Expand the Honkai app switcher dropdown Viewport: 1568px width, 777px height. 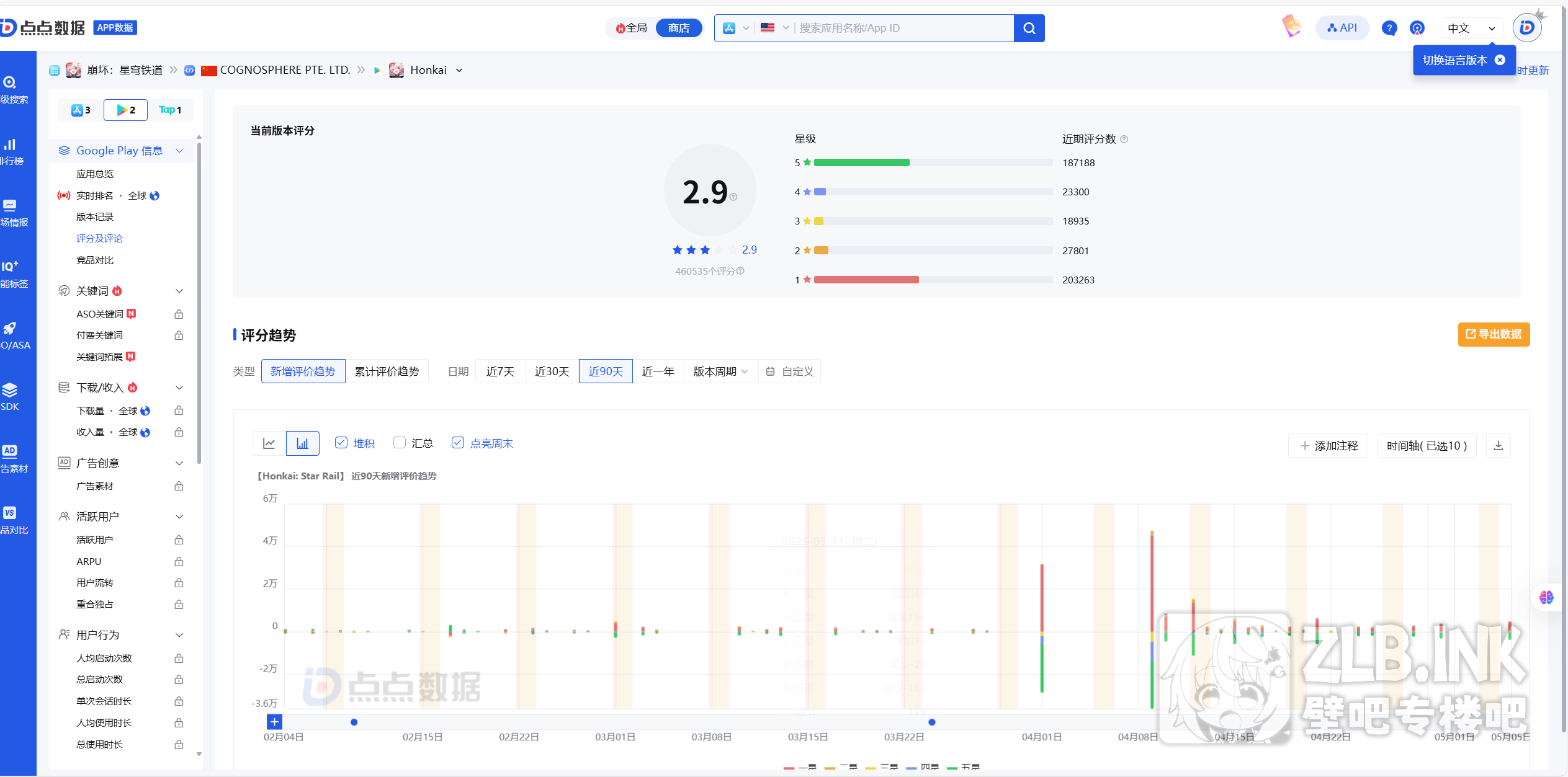[x=459, y=70]
